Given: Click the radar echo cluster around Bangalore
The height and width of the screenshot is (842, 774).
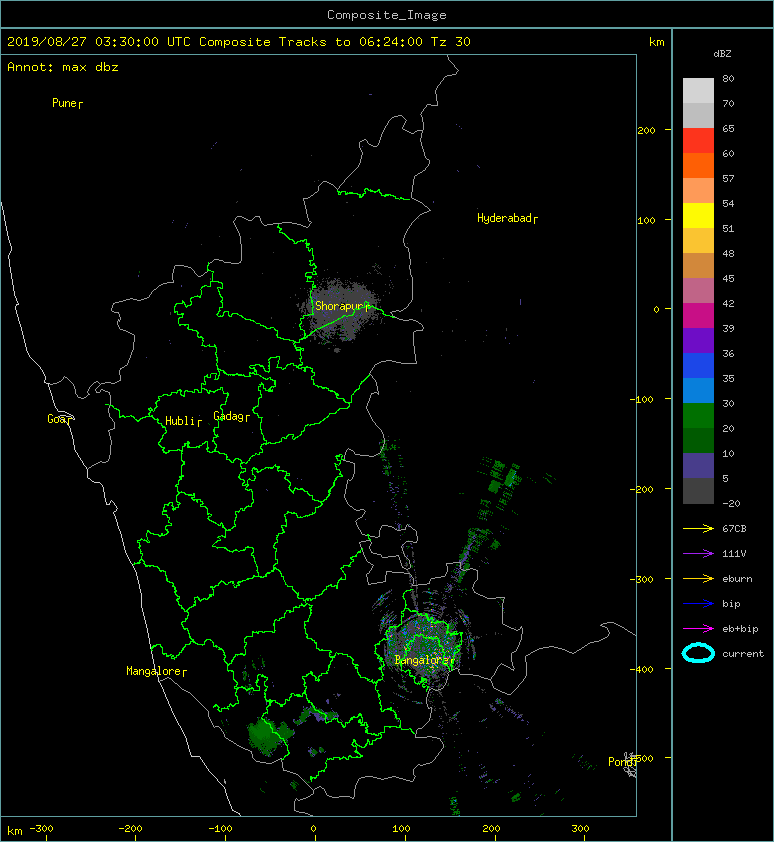Looking at the screenshot, I should [424, 647].
